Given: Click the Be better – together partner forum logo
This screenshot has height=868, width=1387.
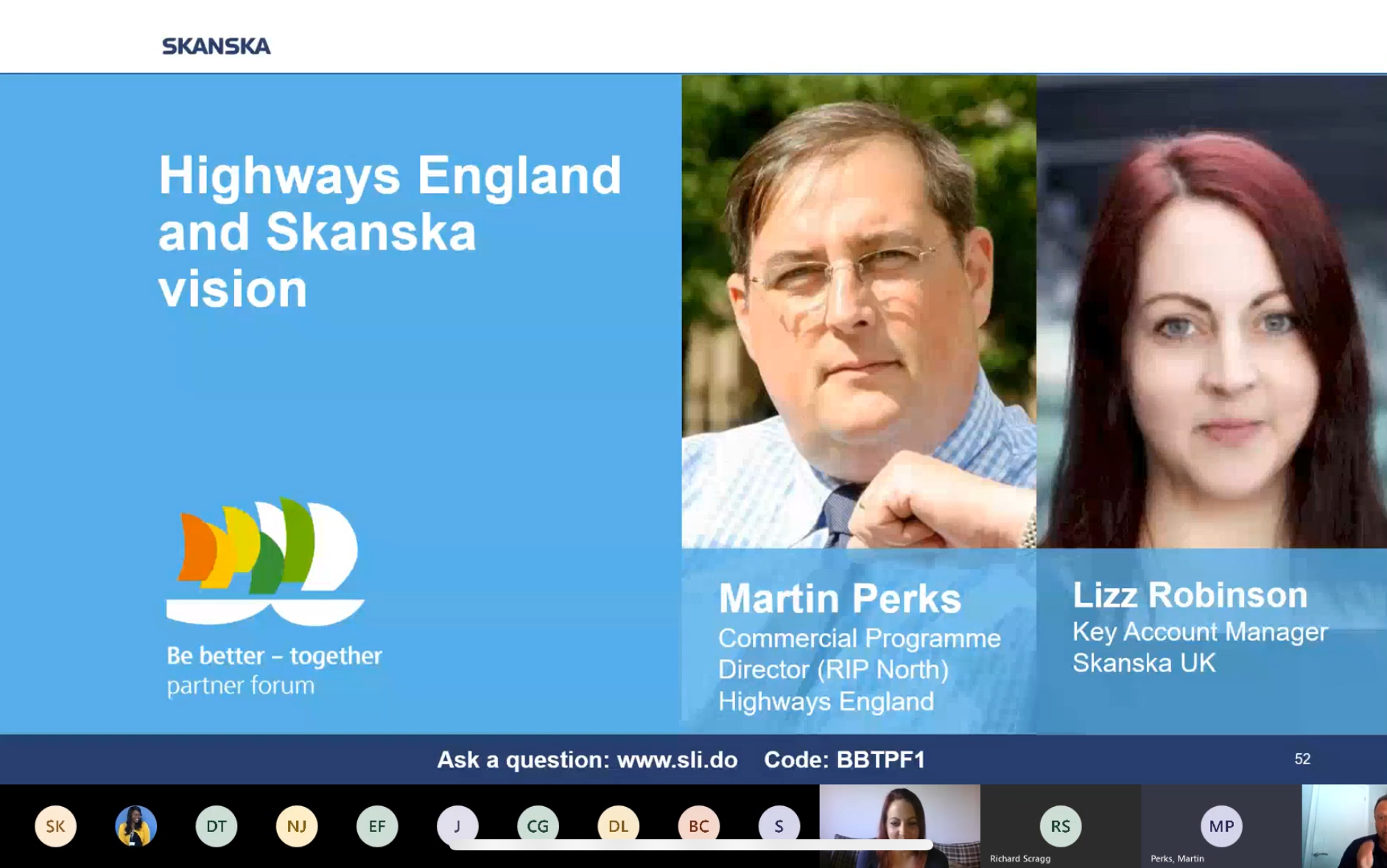Looking at the screenshot, I should pos(274,598).
